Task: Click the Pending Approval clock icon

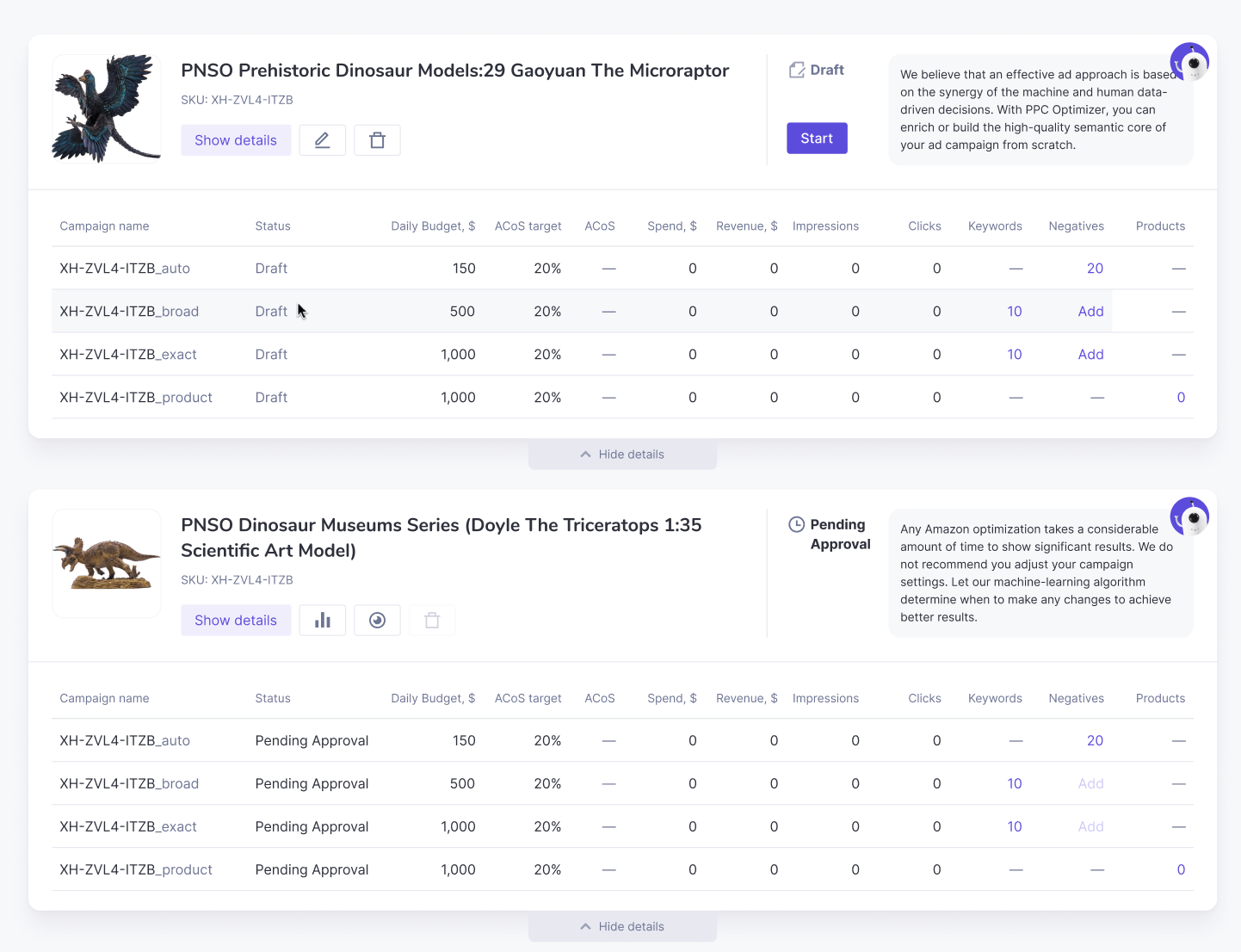Action: (797, 524)
